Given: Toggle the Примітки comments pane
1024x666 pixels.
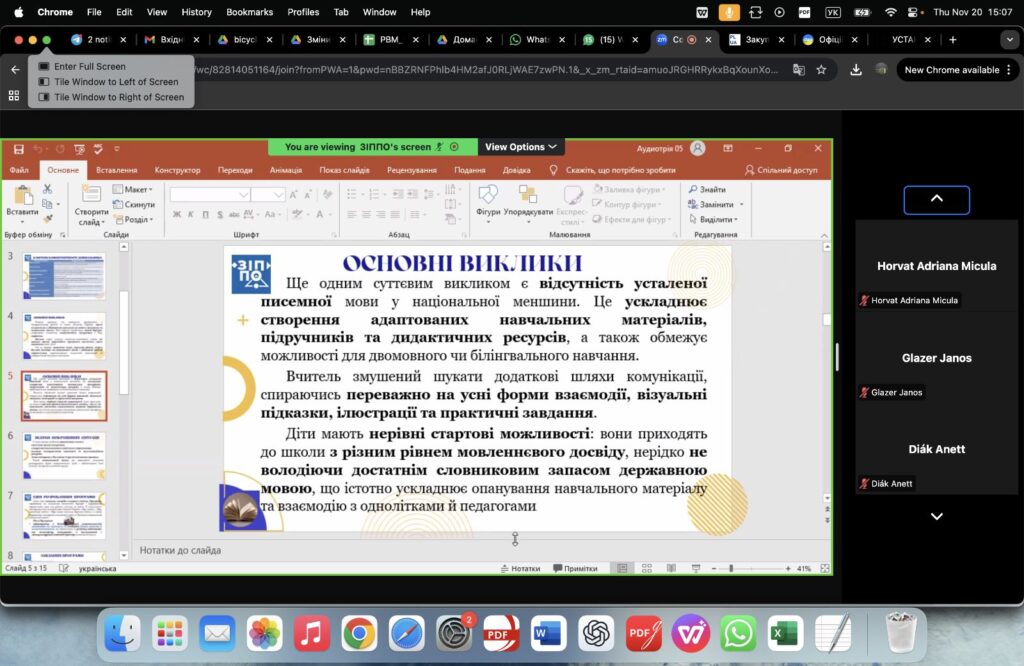Looking at the screenshot, I should (574, 568).
